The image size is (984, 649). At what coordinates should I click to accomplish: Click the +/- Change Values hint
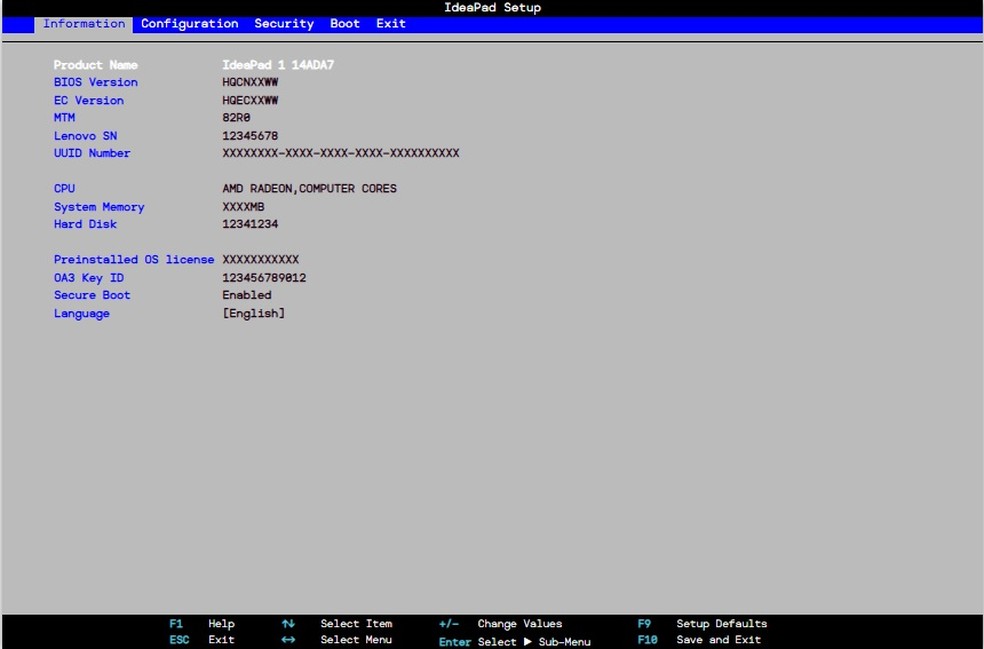500,624
